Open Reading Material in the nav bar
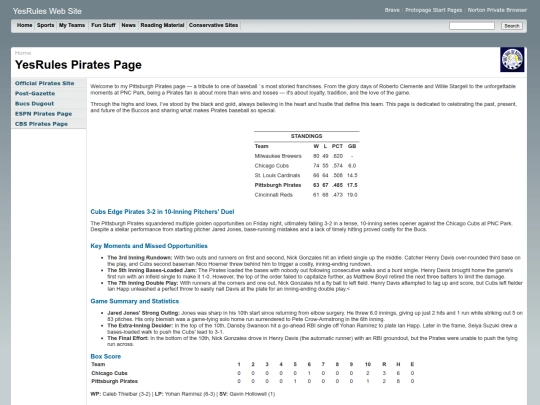540x405 pixels. (x=162, y=25)
